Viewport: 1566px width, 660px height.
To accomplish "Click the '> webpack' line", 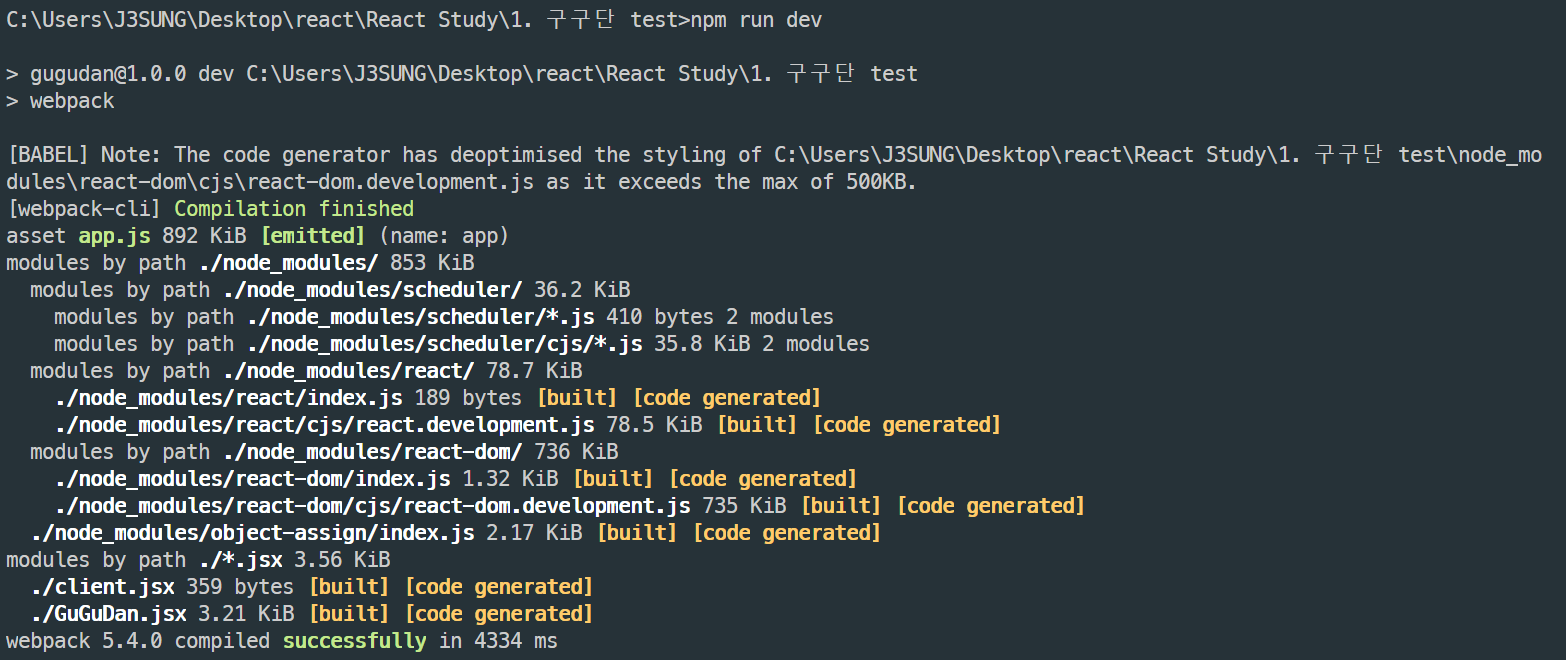I will (60, 101).
